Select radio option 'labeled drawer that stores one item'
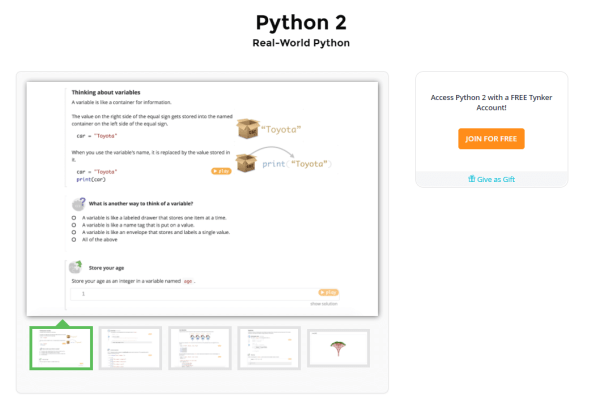Viewport: 600px width, 403px height. pyautogui.click(x=74, y=218)
